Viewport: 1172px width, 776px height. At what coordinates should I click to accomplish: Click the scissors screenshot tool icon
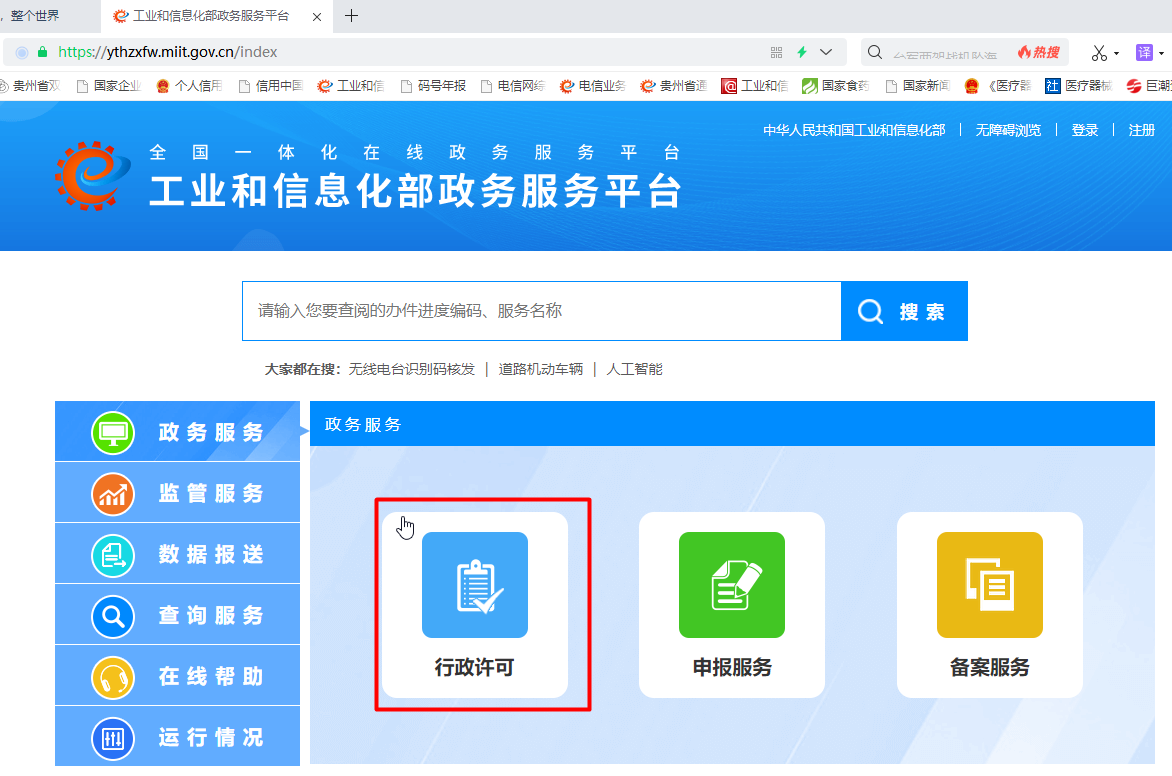click(x=1099, y=53)
